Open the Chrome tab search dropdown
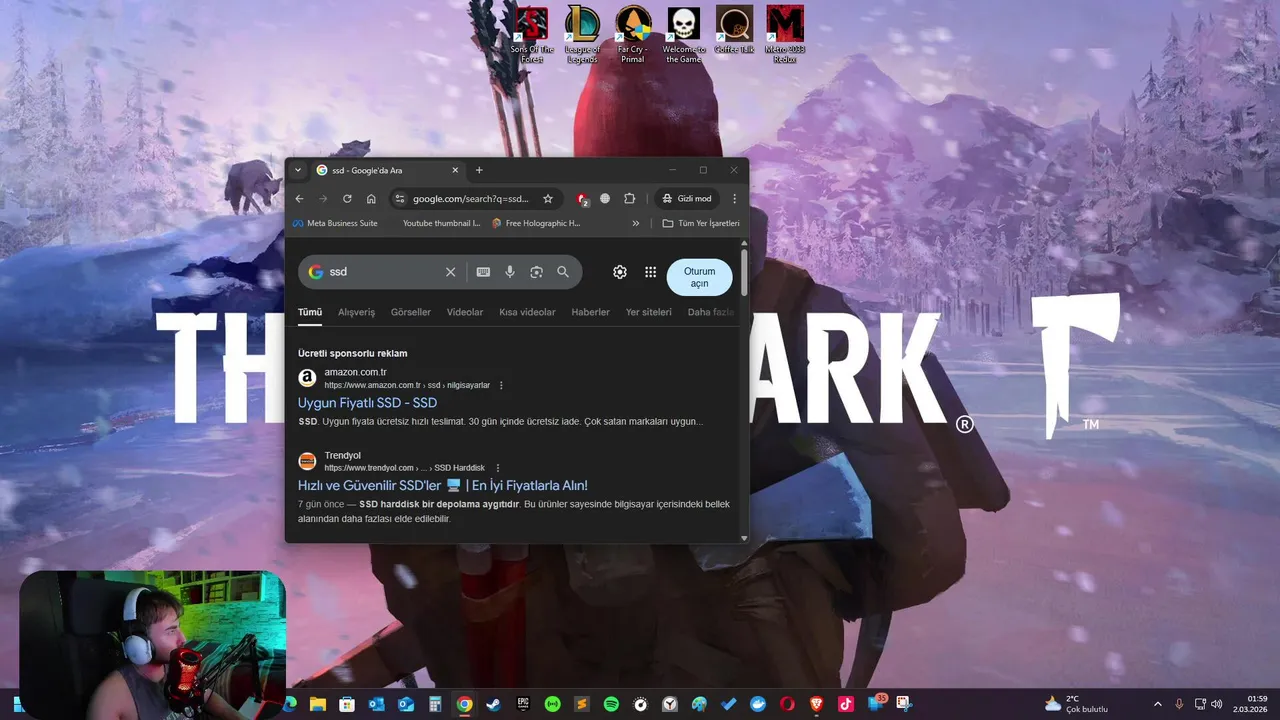Viewport: 1280px width, 720px height. (298, 170)
